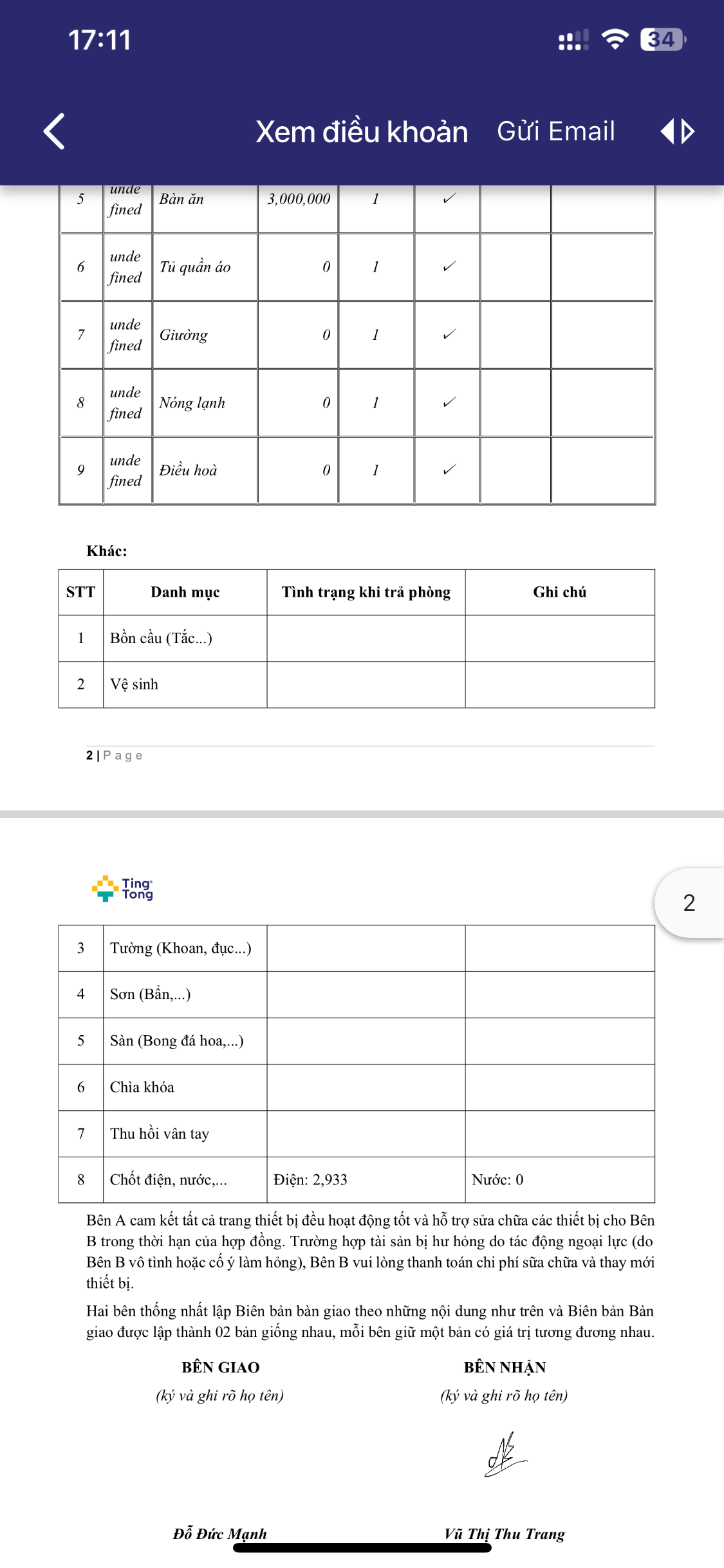Tap the Vệ sinh note cell

559,684
